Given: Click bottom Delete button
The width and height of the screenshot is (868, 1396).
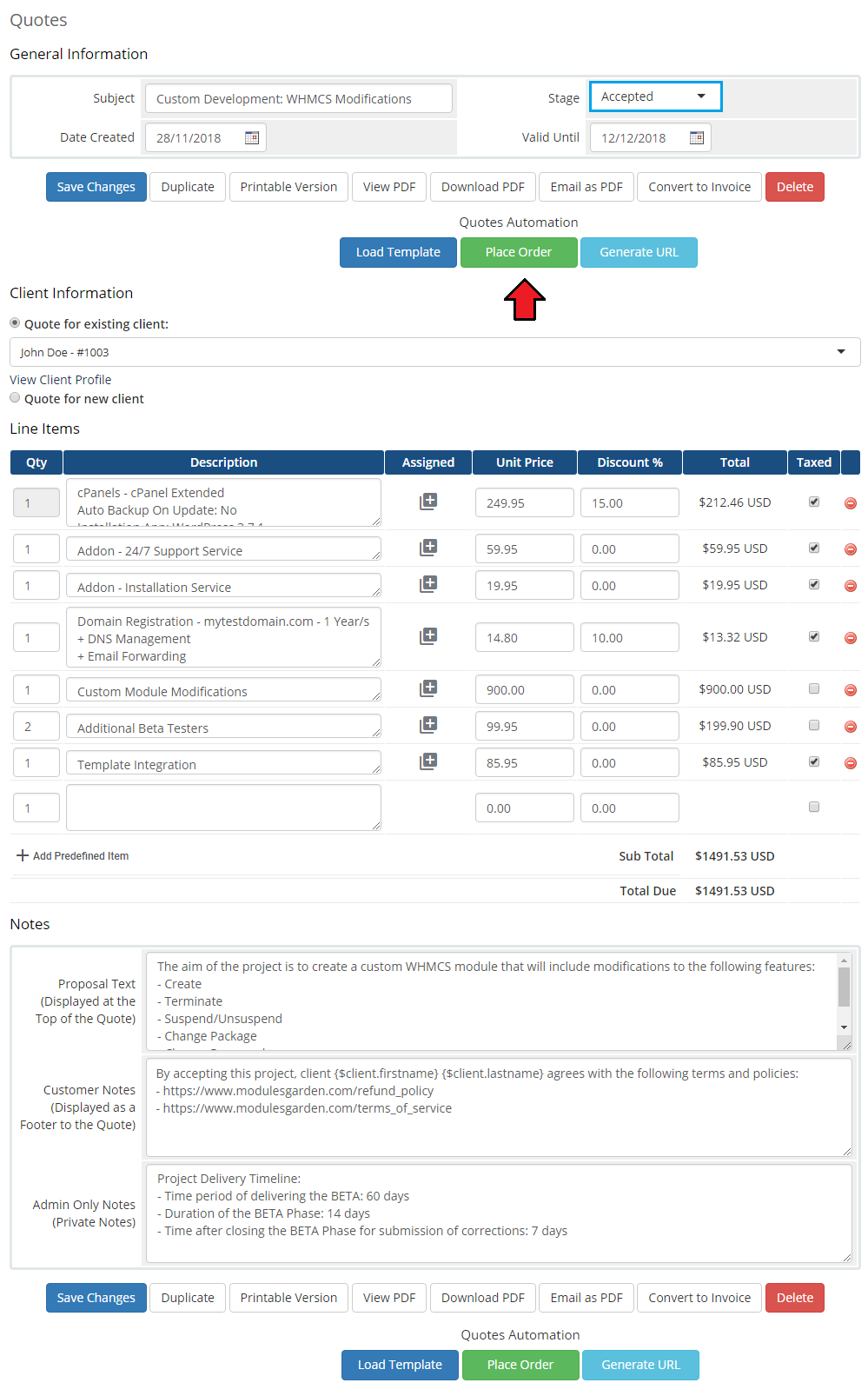Looking at the screenshot, I should pyautogui.click(x=795, y=1298).
